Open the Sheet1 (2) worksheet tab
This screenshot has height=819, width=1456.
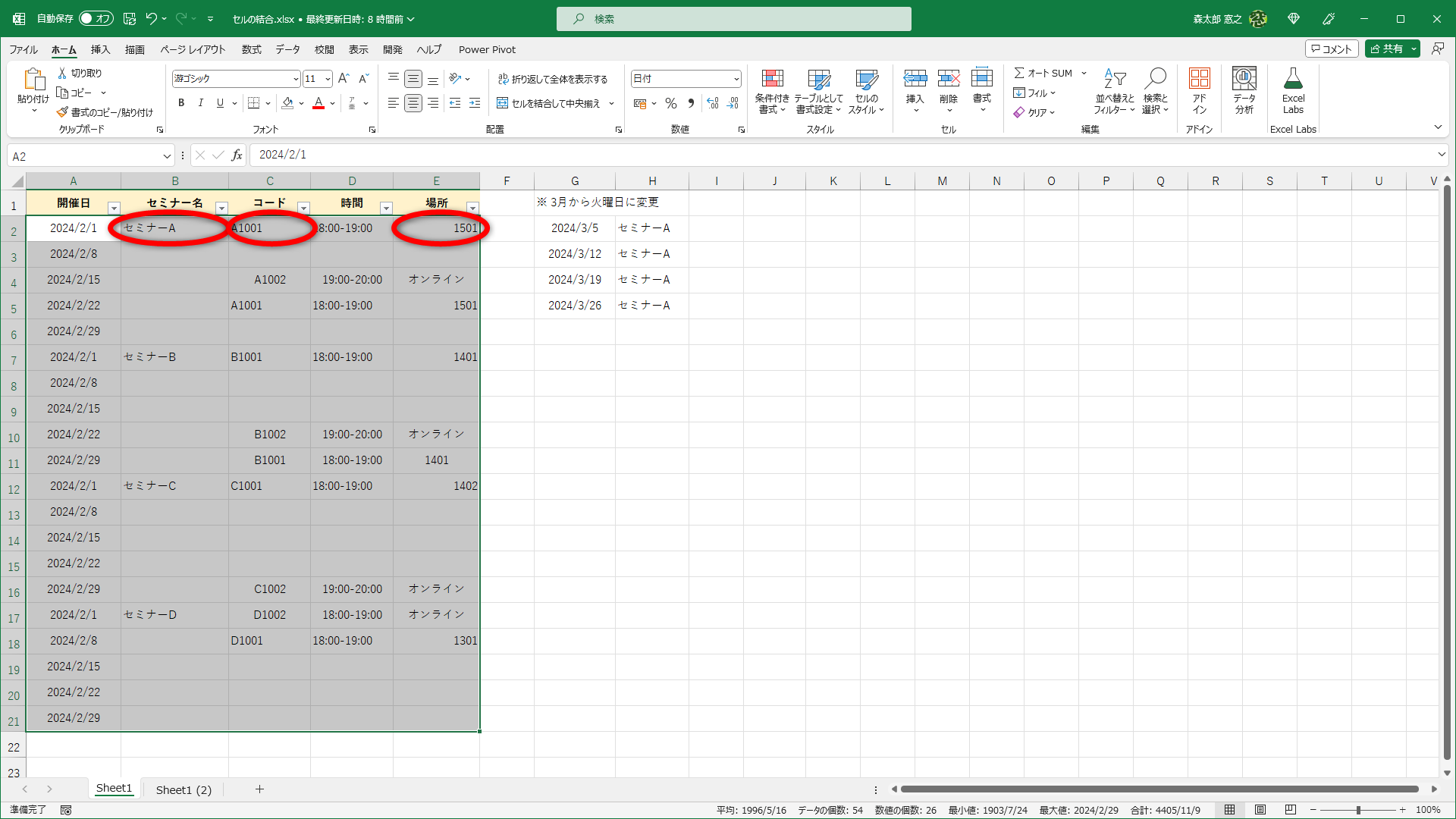point(183,789)
